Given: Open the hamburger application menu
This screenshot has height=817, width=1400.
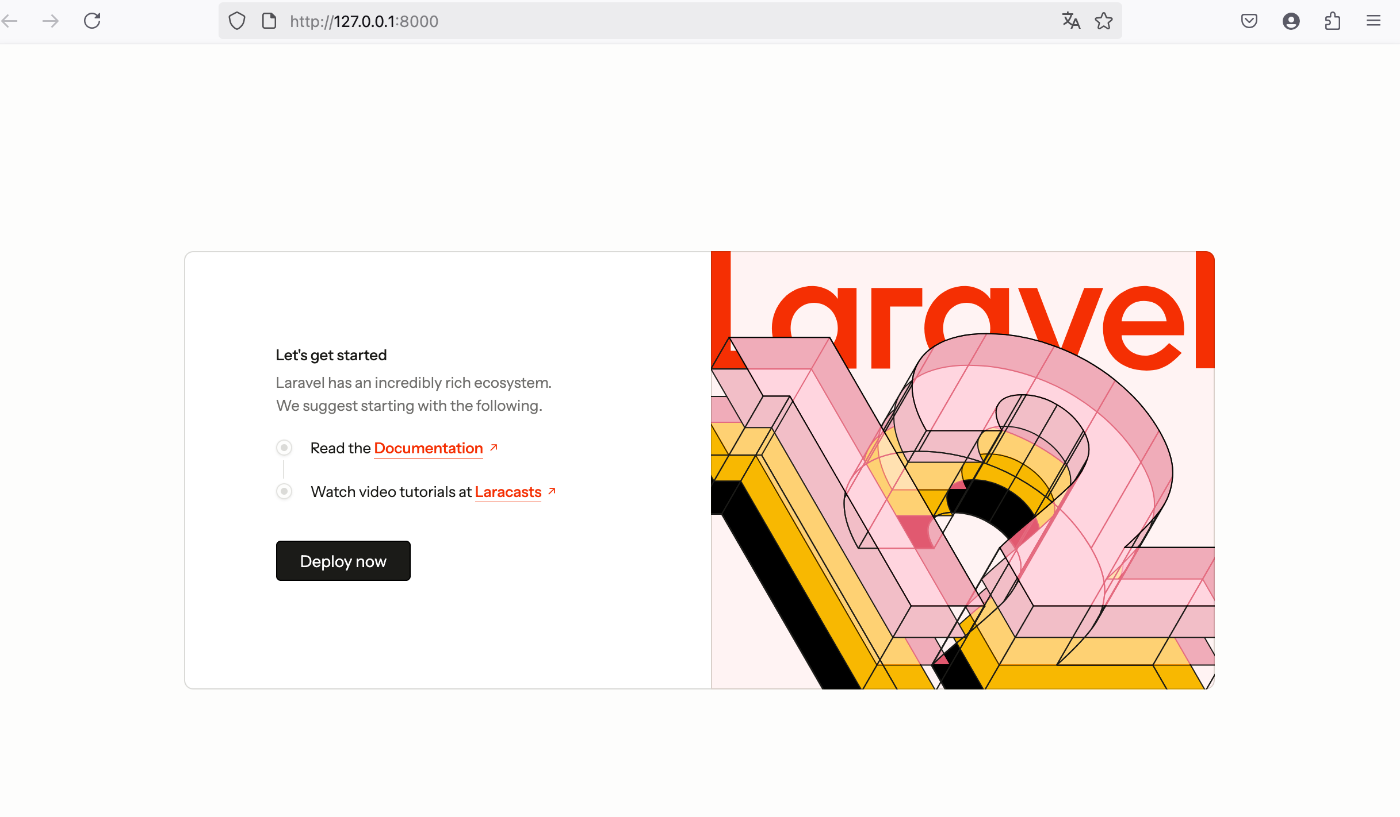Looking at the screenshot, I should pos(1373,21).
